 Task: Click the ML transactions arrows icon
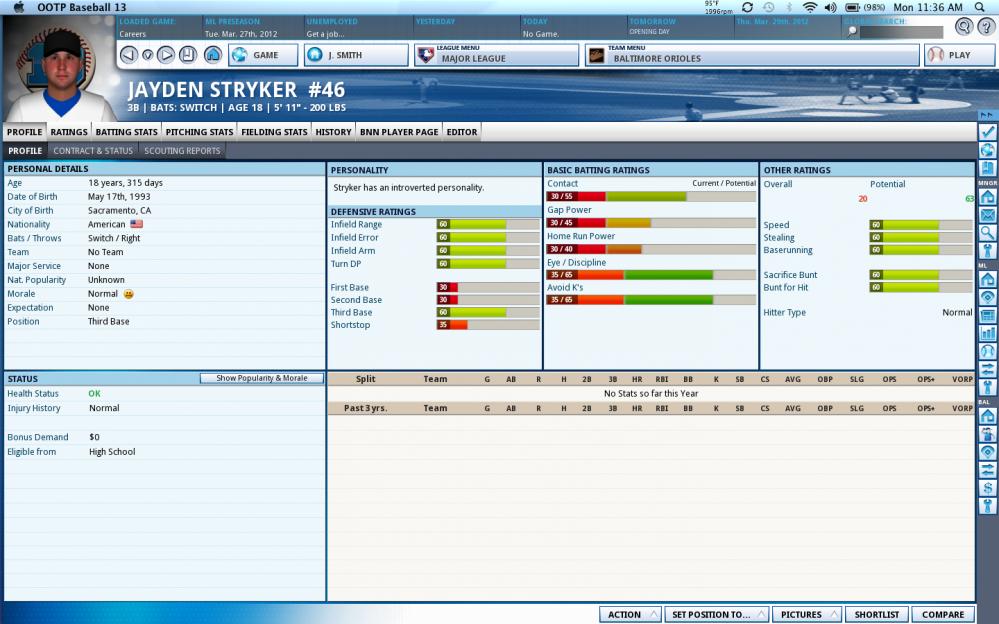[x=988, y=369]
